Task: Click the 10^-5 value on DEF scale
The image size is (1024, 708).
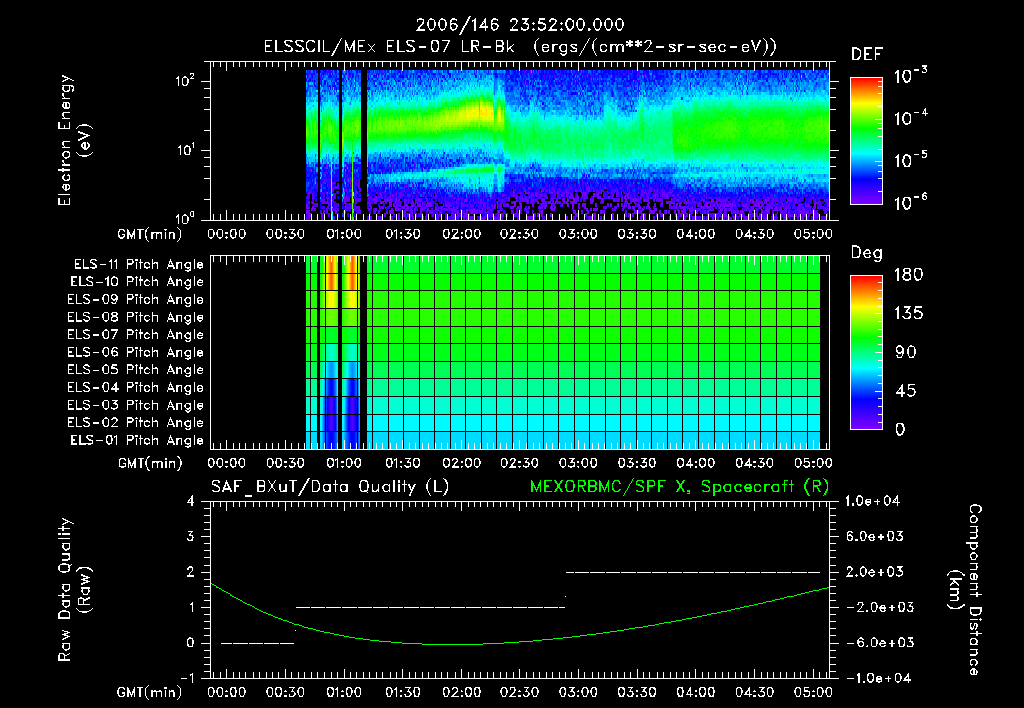Action: (910, 159)
